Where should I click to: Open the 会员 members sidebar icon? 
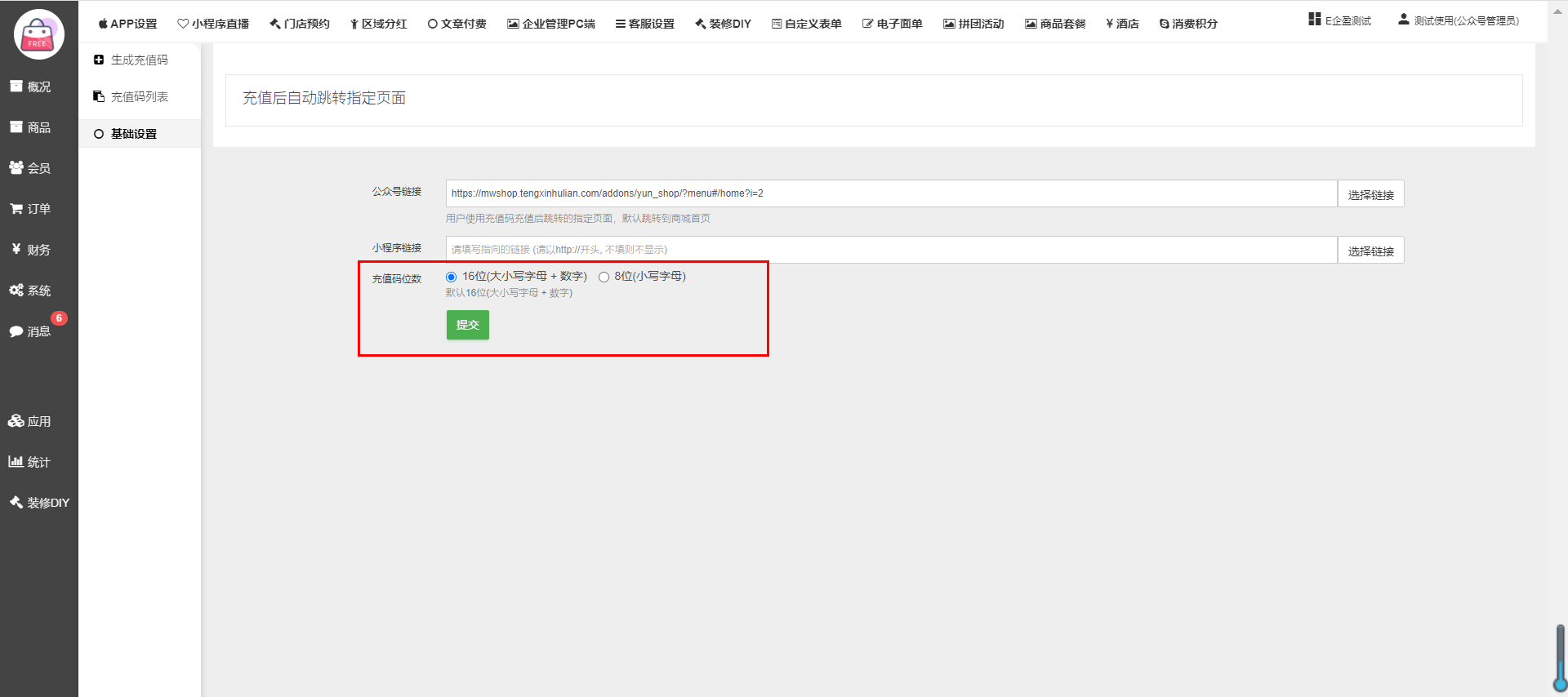pos(16,167)
